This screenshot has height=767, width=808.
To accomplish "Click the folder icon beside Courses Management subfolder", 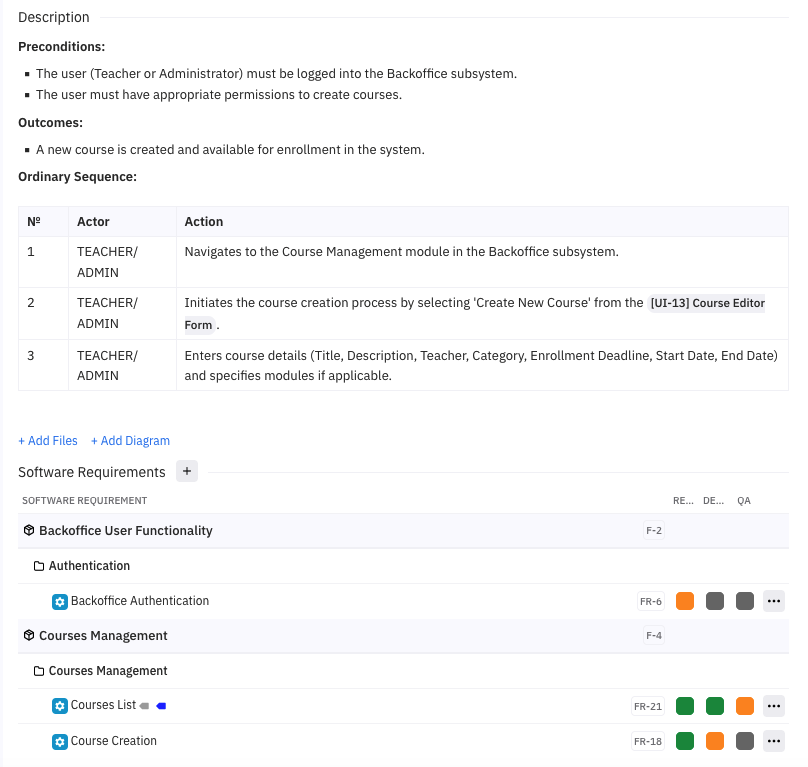I will 39,671.
